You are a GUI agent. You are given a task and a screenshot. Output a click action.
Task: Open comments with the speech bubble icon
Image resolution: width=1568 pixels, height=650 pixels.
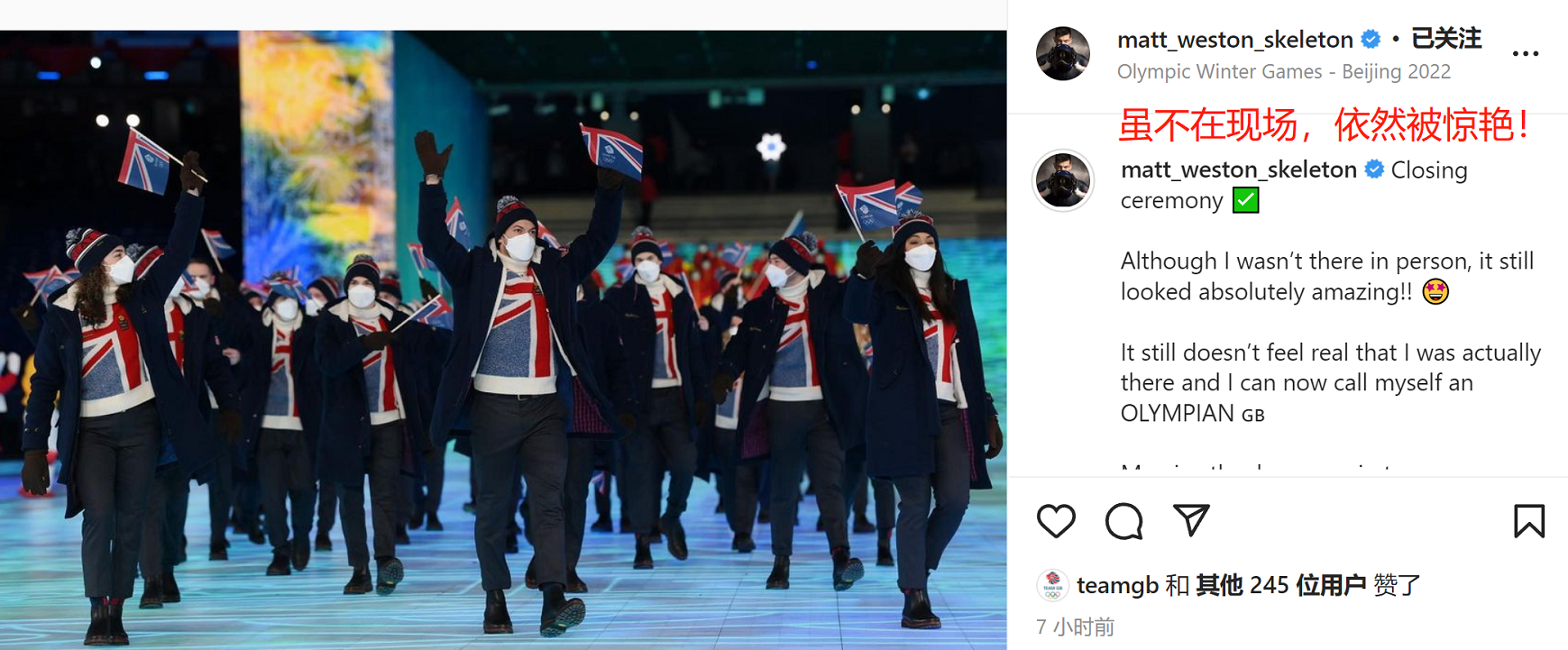(1123, 521)
